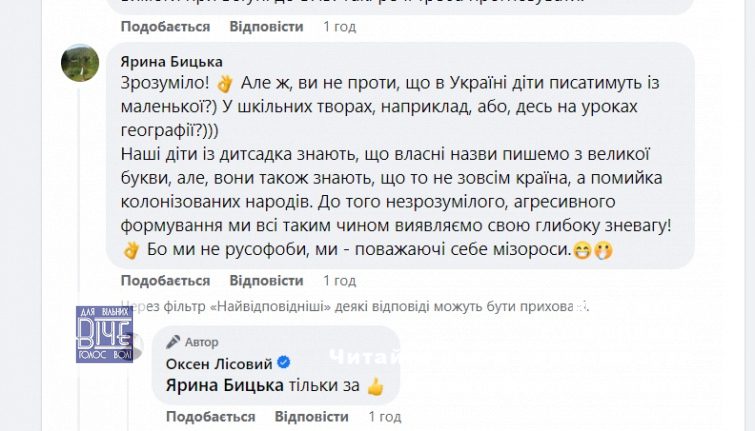This screenshot has height=431, width=755.
Task: Click the "Ярина Бицька" mention in Оксен's reply
Action: (214, 385)
